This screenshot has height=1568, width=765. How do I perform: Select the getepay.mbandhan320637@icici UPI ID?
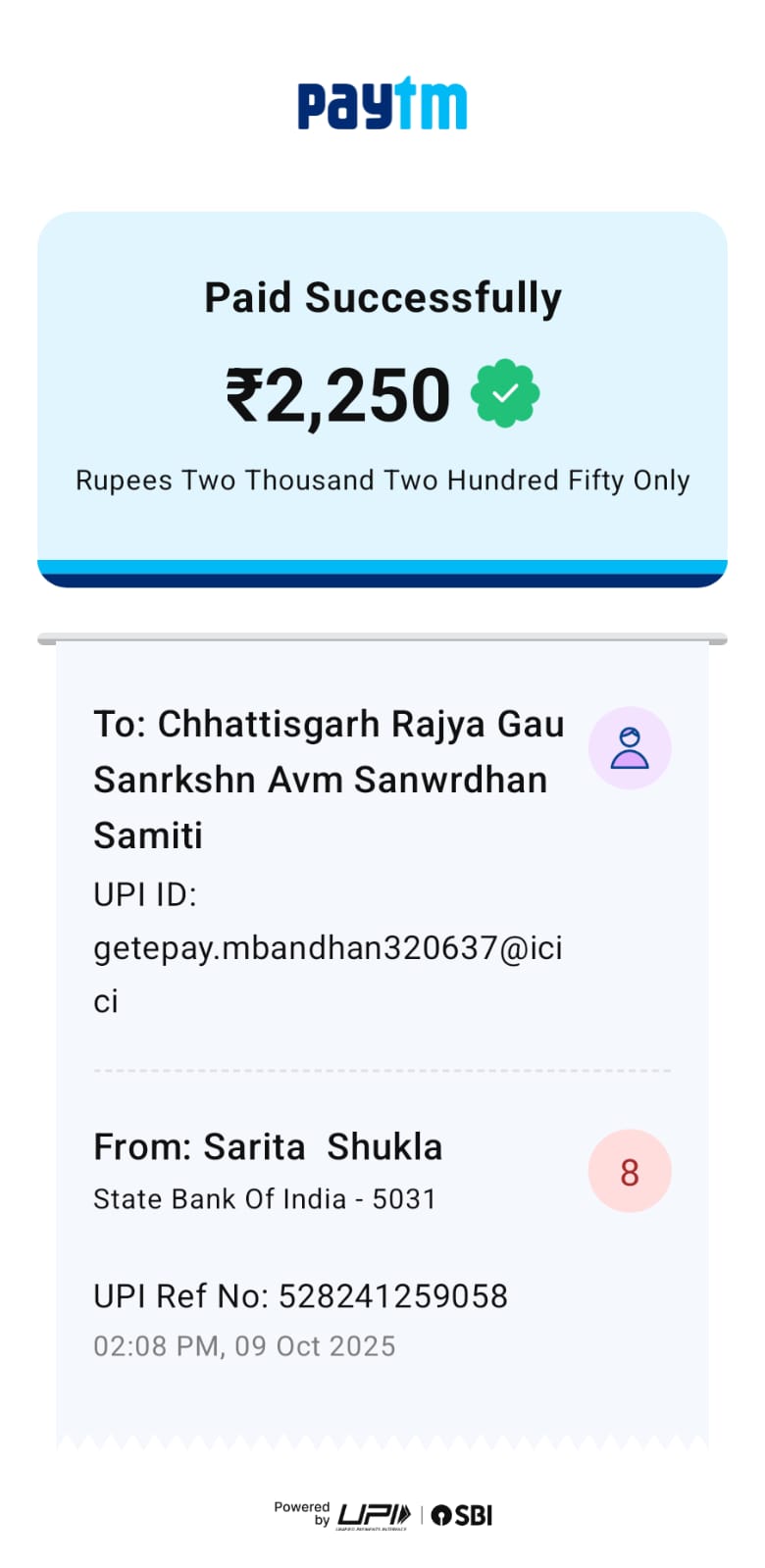click(328, 948)
